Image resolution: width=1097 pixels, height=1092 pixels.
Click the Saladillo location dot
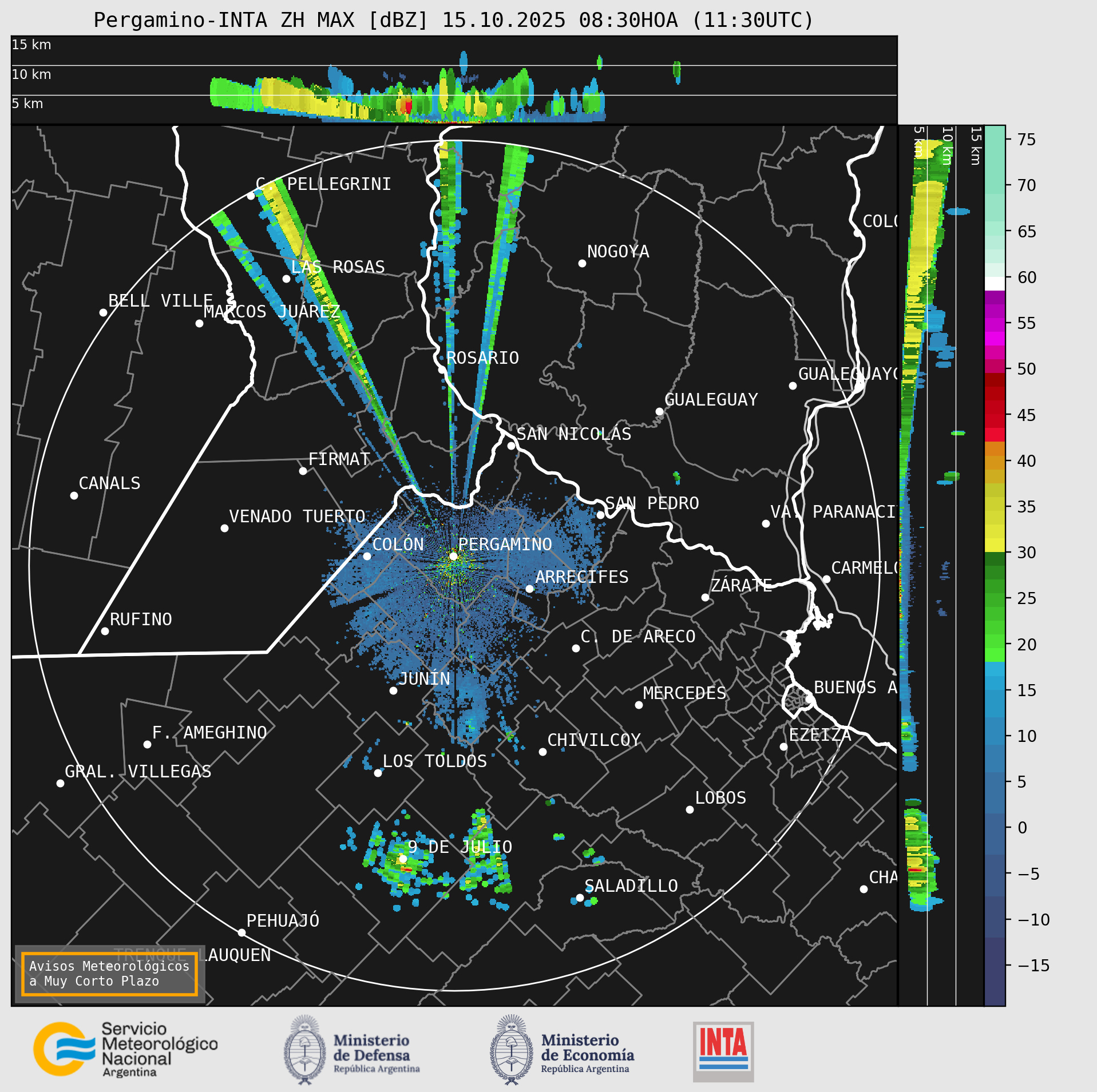coord(580,898)
